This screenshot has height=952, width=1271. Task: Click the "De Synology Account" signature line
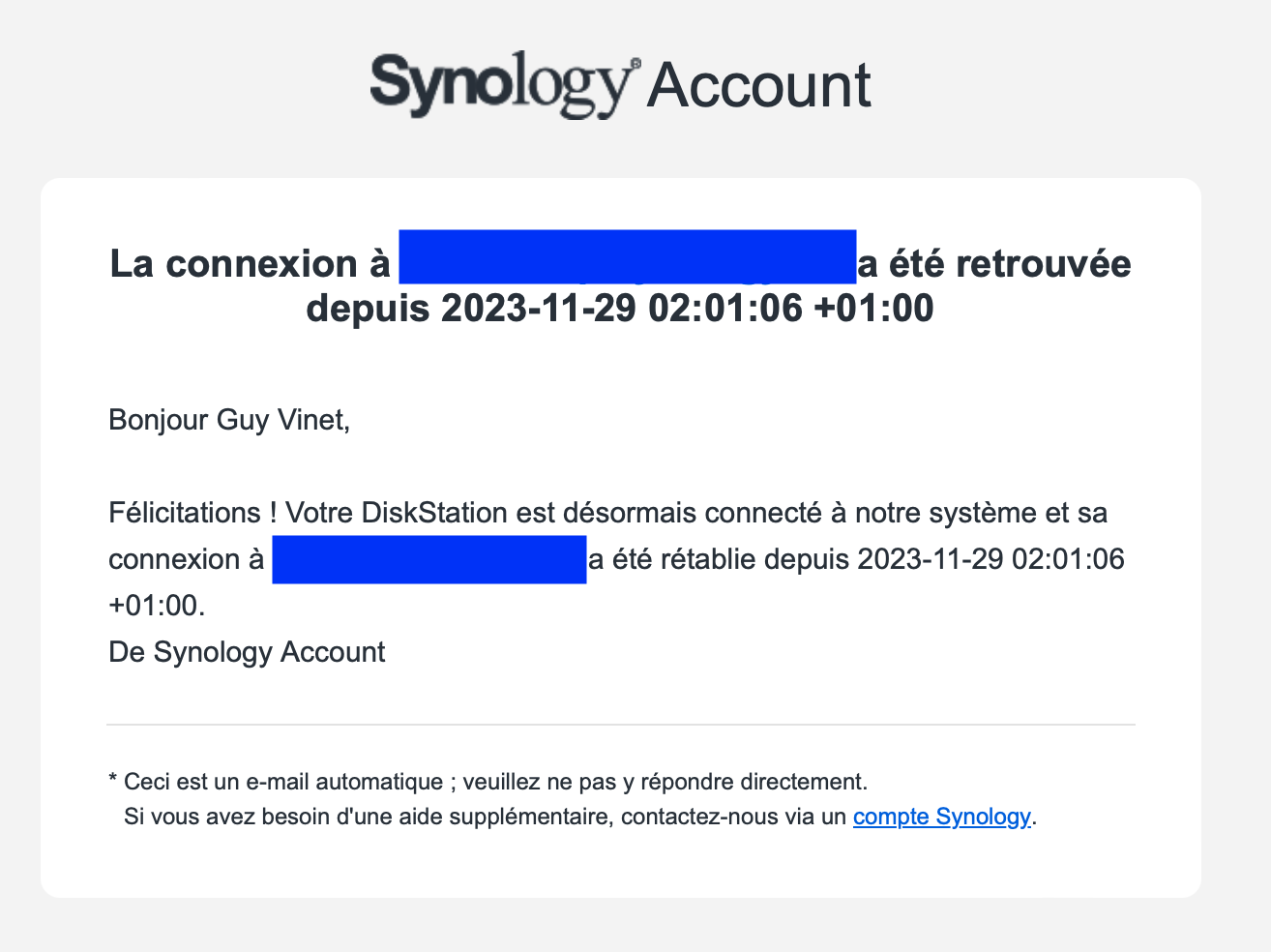[247, 652]
